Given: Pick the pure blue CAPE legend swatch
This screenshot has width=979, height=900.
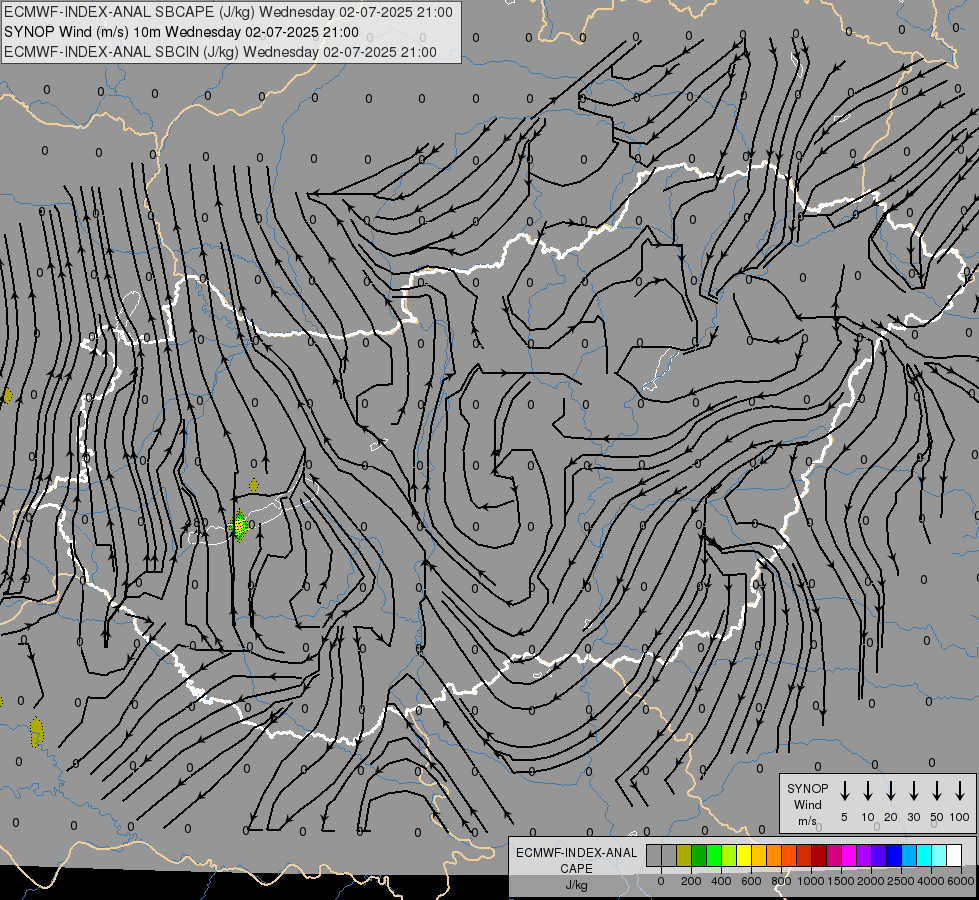Looking at the screenshot, I should click(x=894, y=855).
